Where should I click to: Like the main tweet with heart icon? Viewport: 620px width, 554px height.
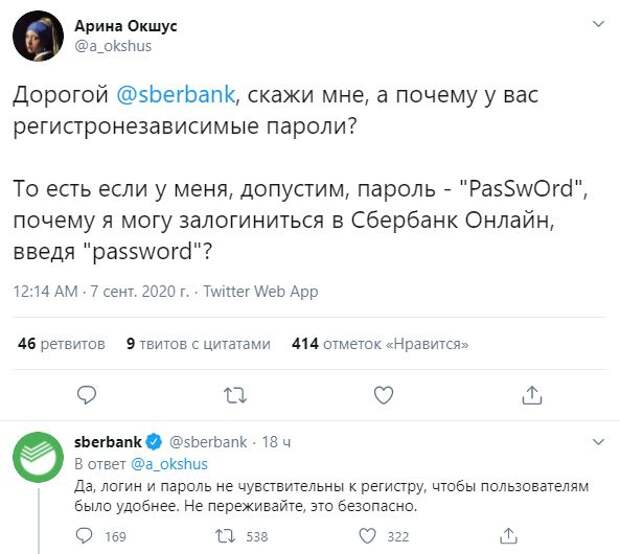coord(383,396)
